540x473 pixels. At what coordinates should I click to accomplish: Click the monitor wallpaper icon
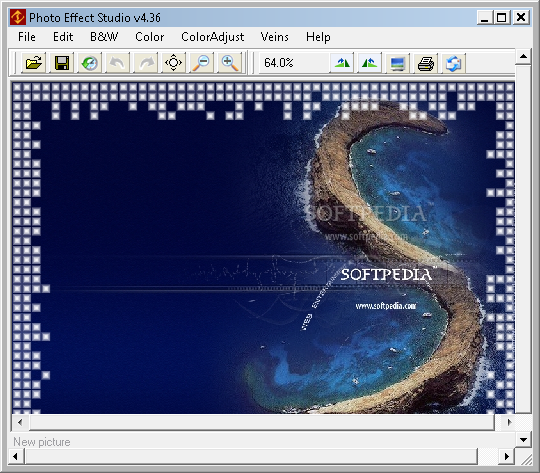(x=398, y=63)
